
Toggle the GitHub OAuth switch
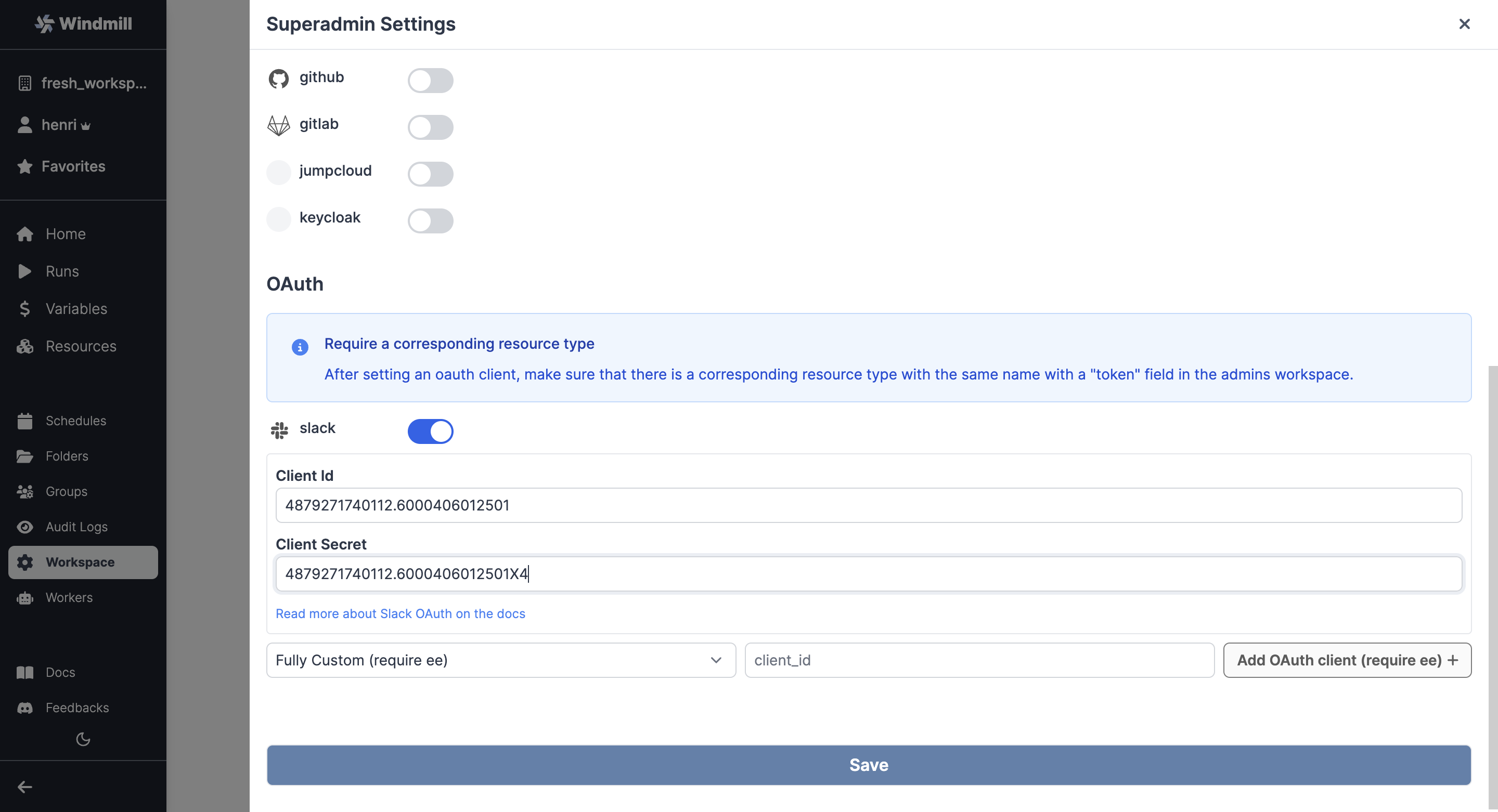click(430, 80)
